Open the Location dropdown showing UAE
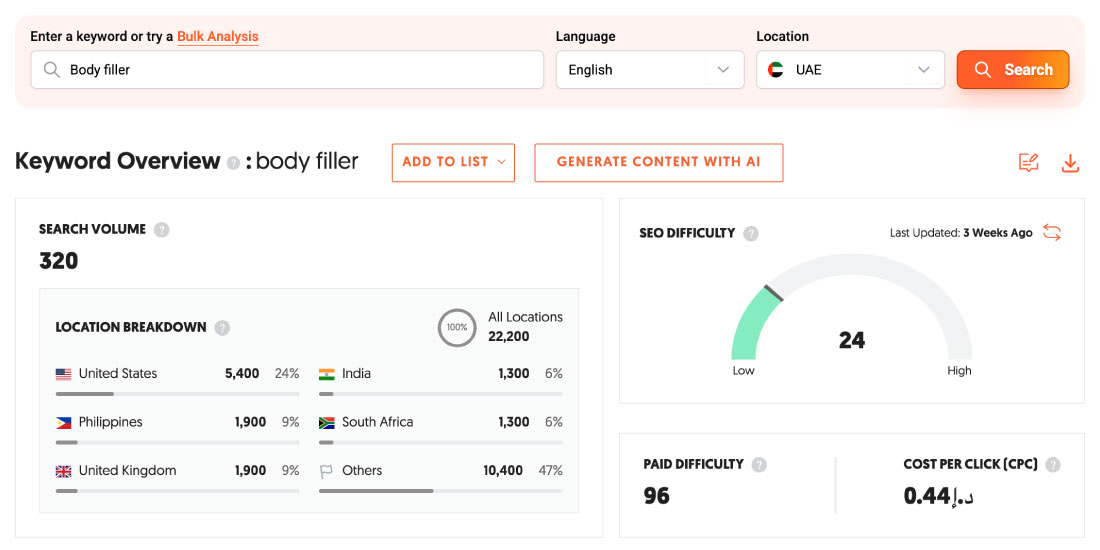 click(x=849, y=70)
